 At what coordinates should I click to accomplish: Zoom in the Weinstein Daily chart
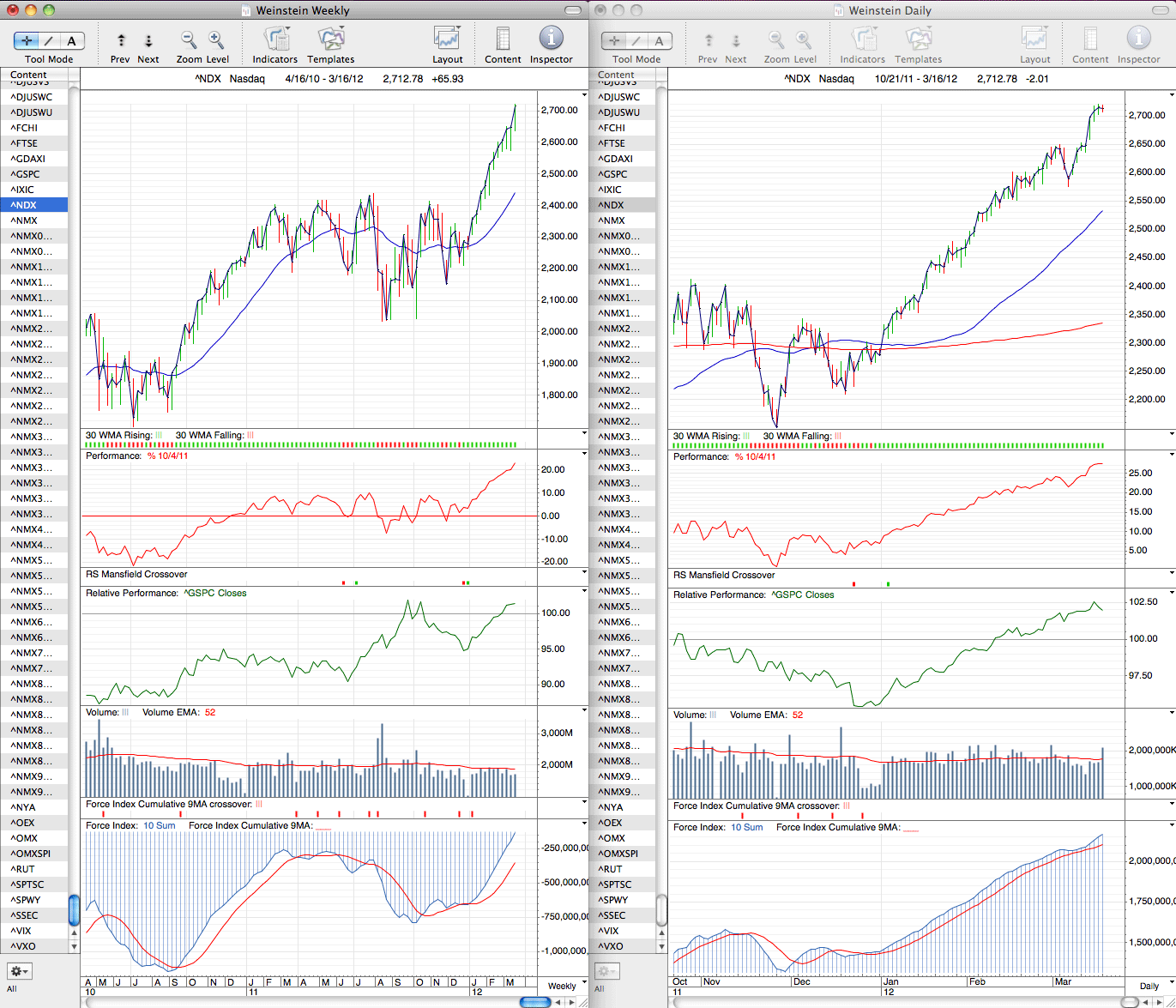[804, 39]
